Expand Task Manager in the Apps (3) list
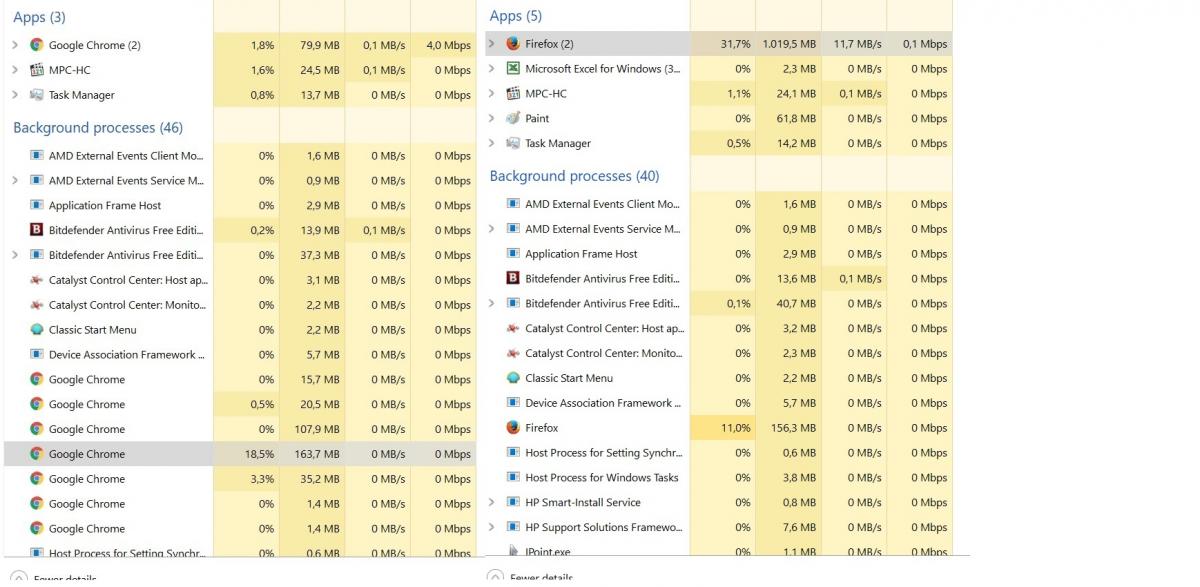This screenshot has width=1200, height=587. click(x=15, y=95)
